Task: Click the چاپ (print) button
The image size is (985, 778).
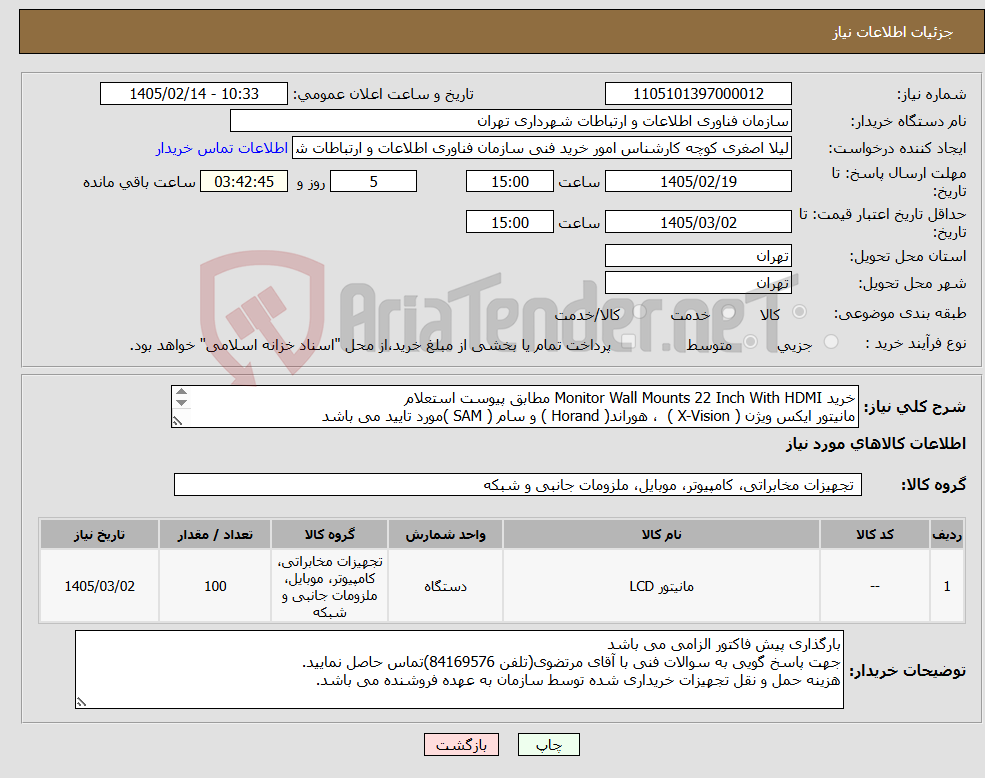Action: (x=548, y=745)
